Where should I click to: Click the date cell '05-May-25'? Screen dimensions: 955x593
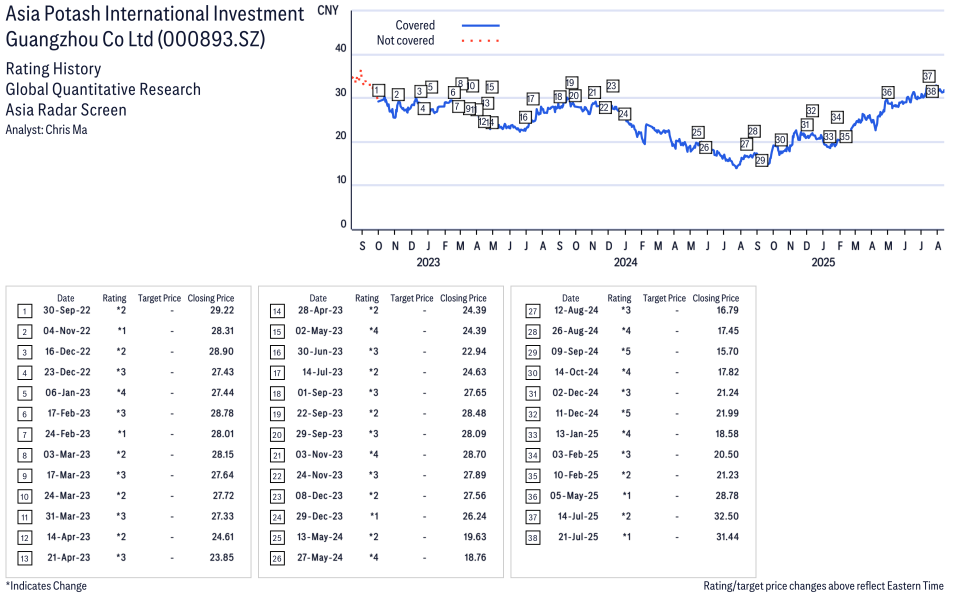pyautogui.click(x=574, y=496)
